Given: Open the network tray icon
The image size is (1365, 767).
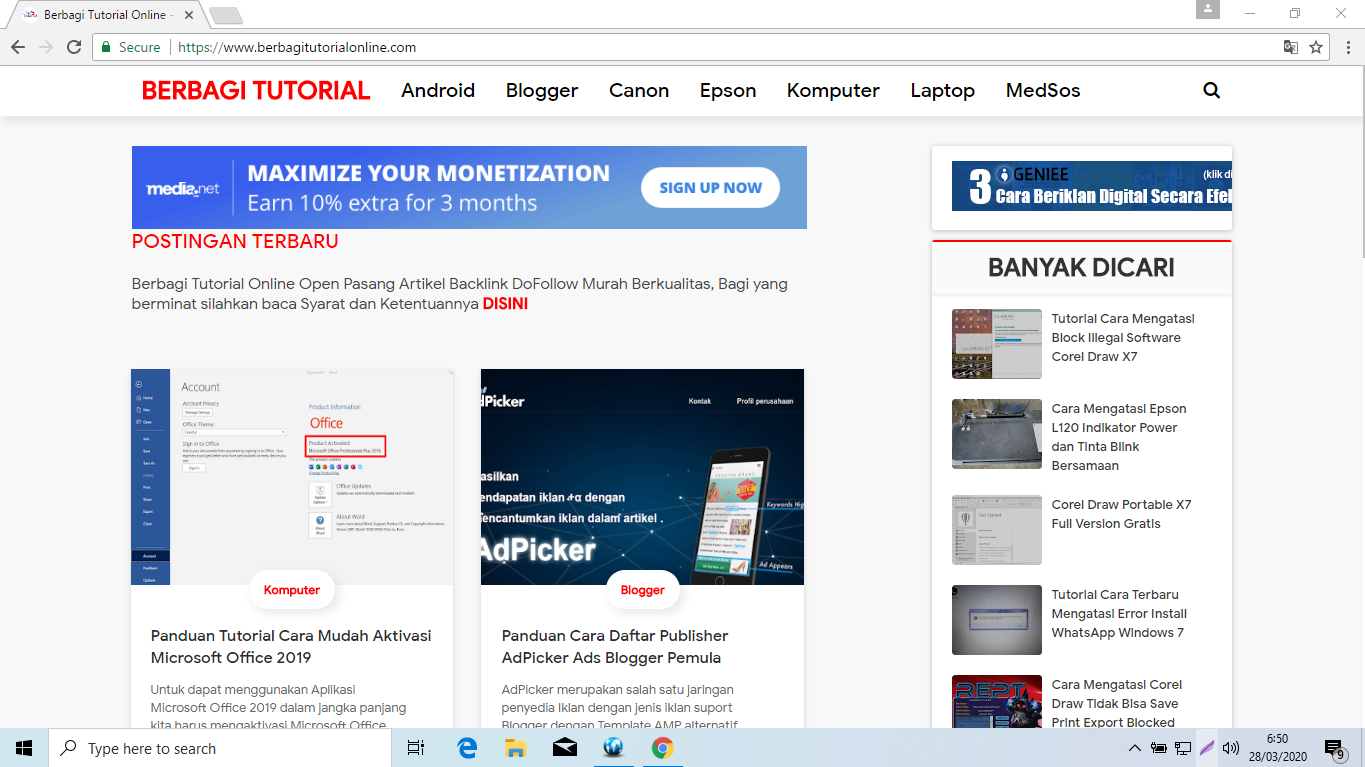Looking at the screenshot, I should (1182, 748).
